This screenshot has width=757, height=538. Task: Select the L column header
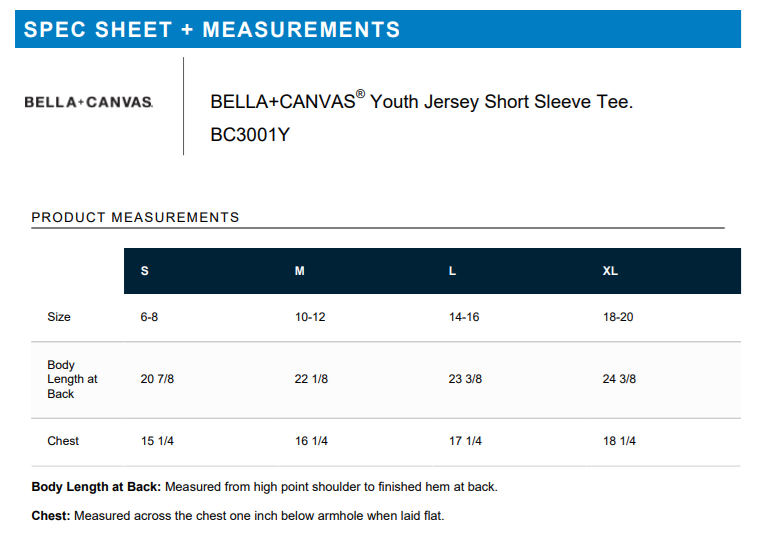[453, 271]
